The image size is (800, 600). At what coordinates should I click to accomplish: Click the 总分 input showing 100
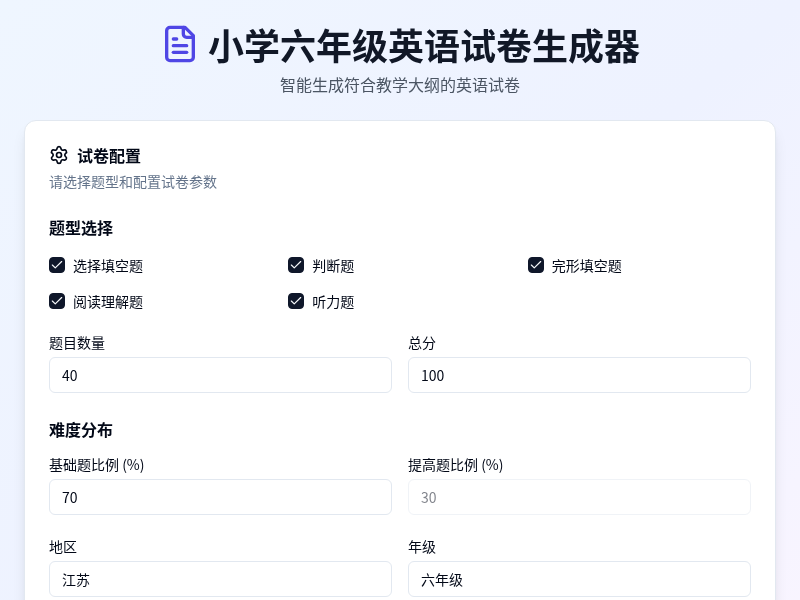[x=578, y=375]
